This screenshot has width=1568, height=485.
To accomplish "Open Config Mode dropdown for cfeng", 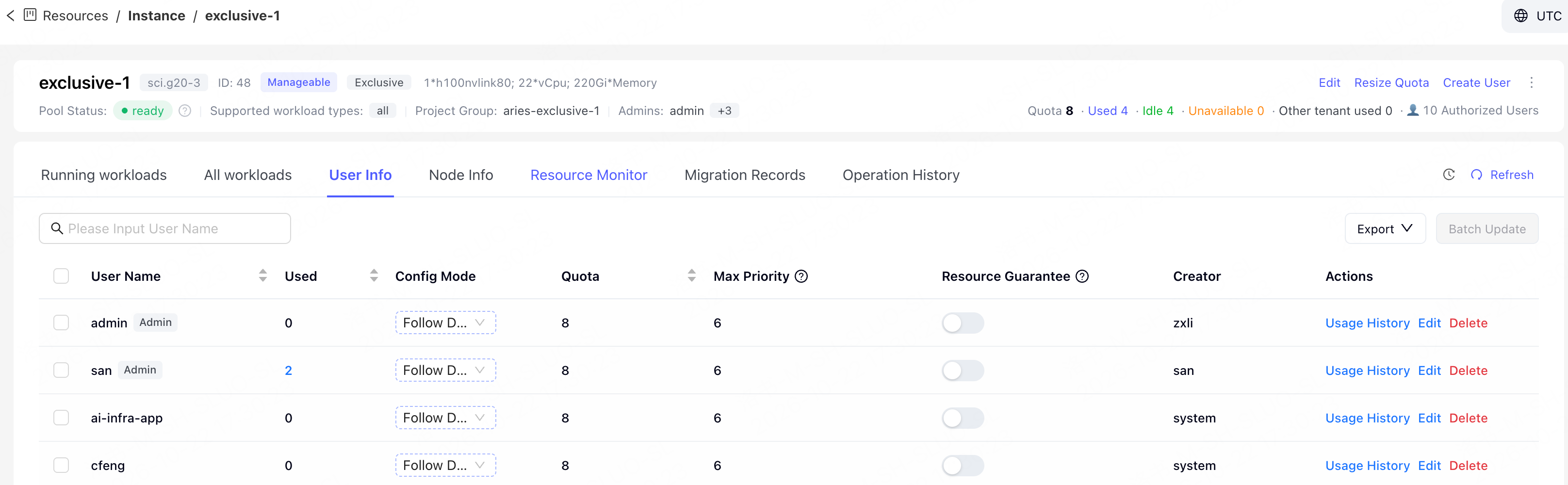I will pyautogui.click(x=445, y=465).
